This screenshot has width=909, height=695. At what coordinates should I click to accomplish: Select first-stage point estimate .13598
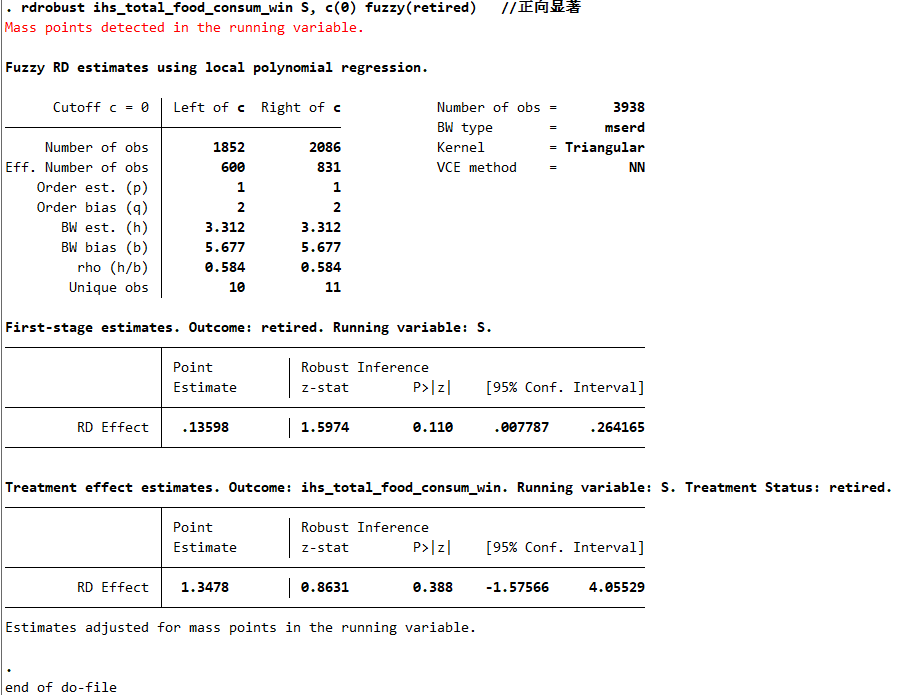coord(205,428)
